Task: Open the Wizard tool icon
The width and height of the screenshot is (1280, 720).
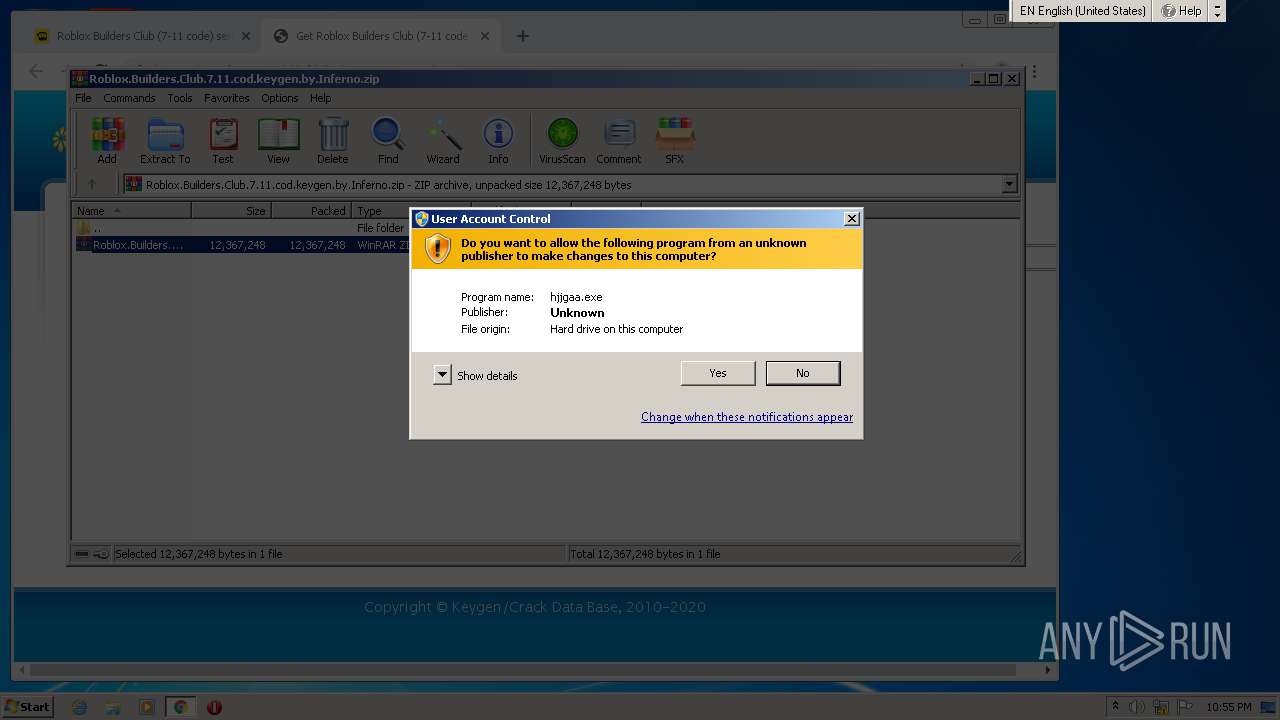Action: pos(443,140)
